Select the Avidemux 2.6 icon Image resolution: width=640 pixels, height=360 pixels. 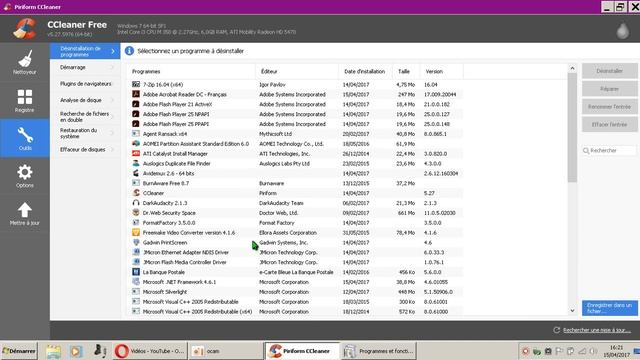click(x=136, y=173)
